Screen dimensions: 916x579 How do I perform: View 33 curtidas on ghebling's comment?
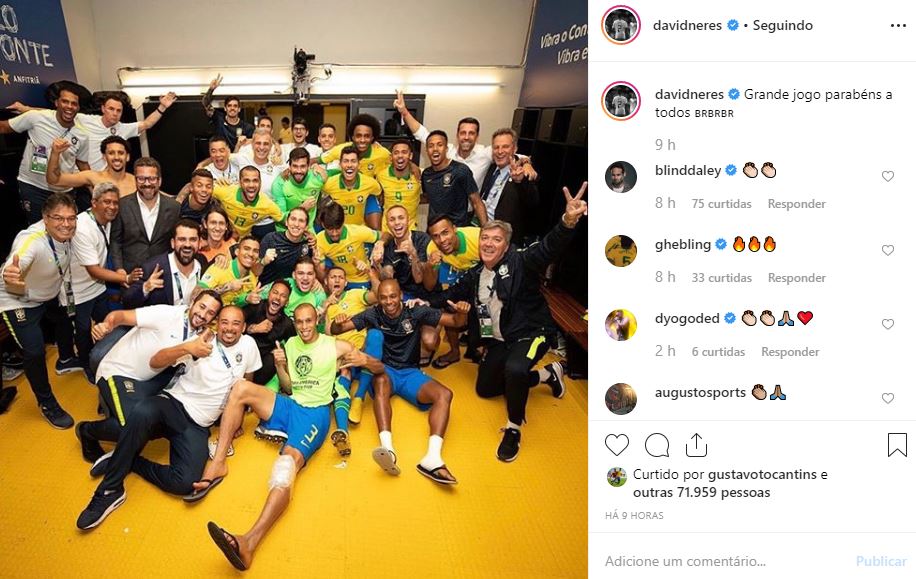pos(721,278)
